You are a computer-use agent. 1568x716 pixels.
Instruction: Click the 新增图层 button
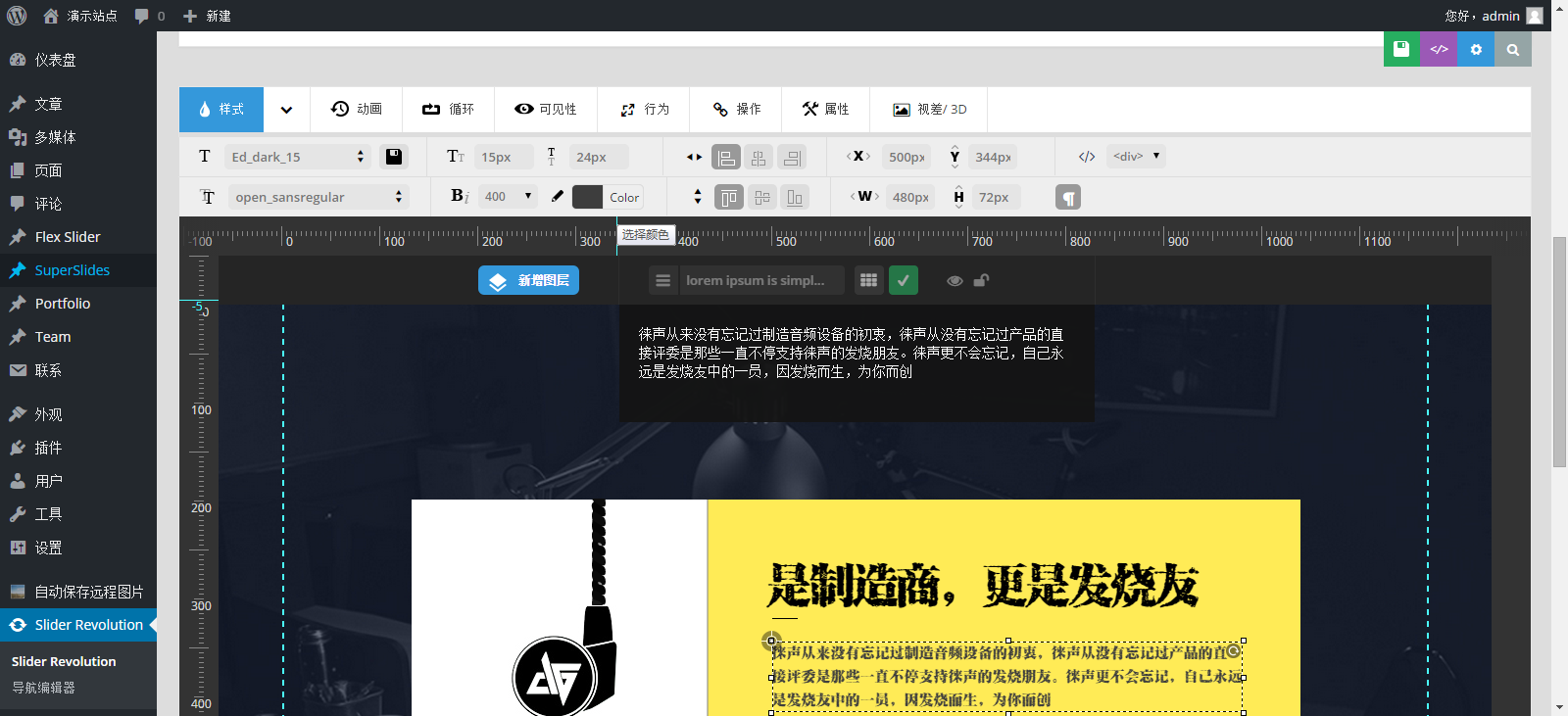[528, 280]
